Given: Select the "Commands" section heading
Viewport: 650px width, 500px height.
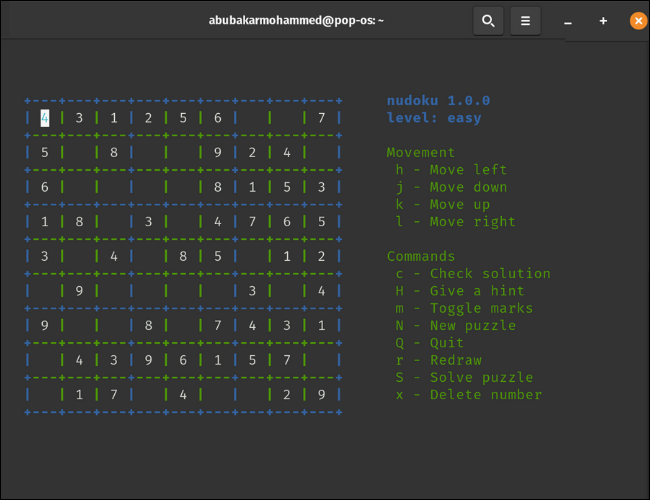Looking at the screenshot, I should [421, 256].
